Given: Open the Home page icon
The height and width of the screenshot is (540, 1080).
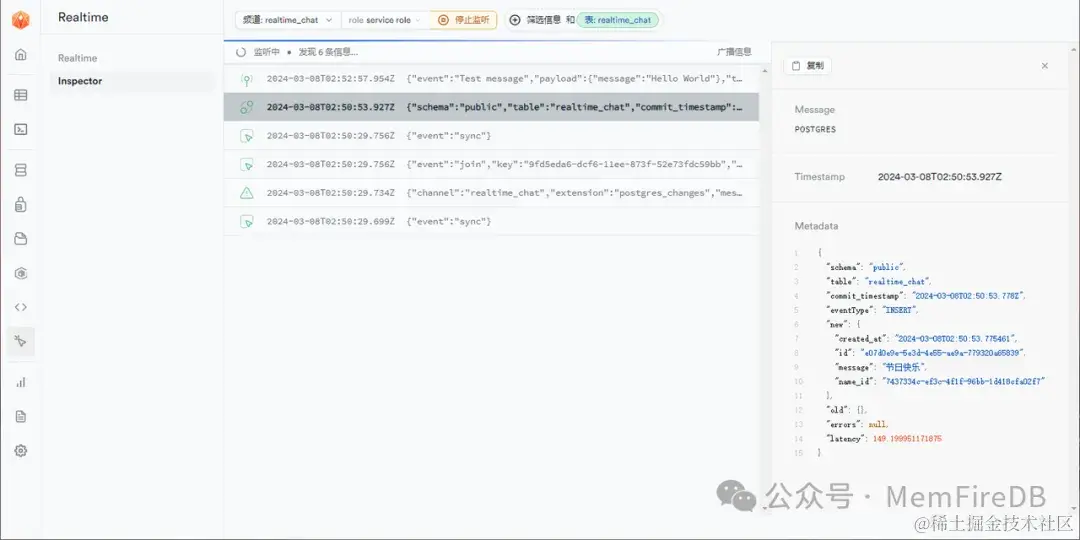Looking at the screenshot, I should [21, 54].
